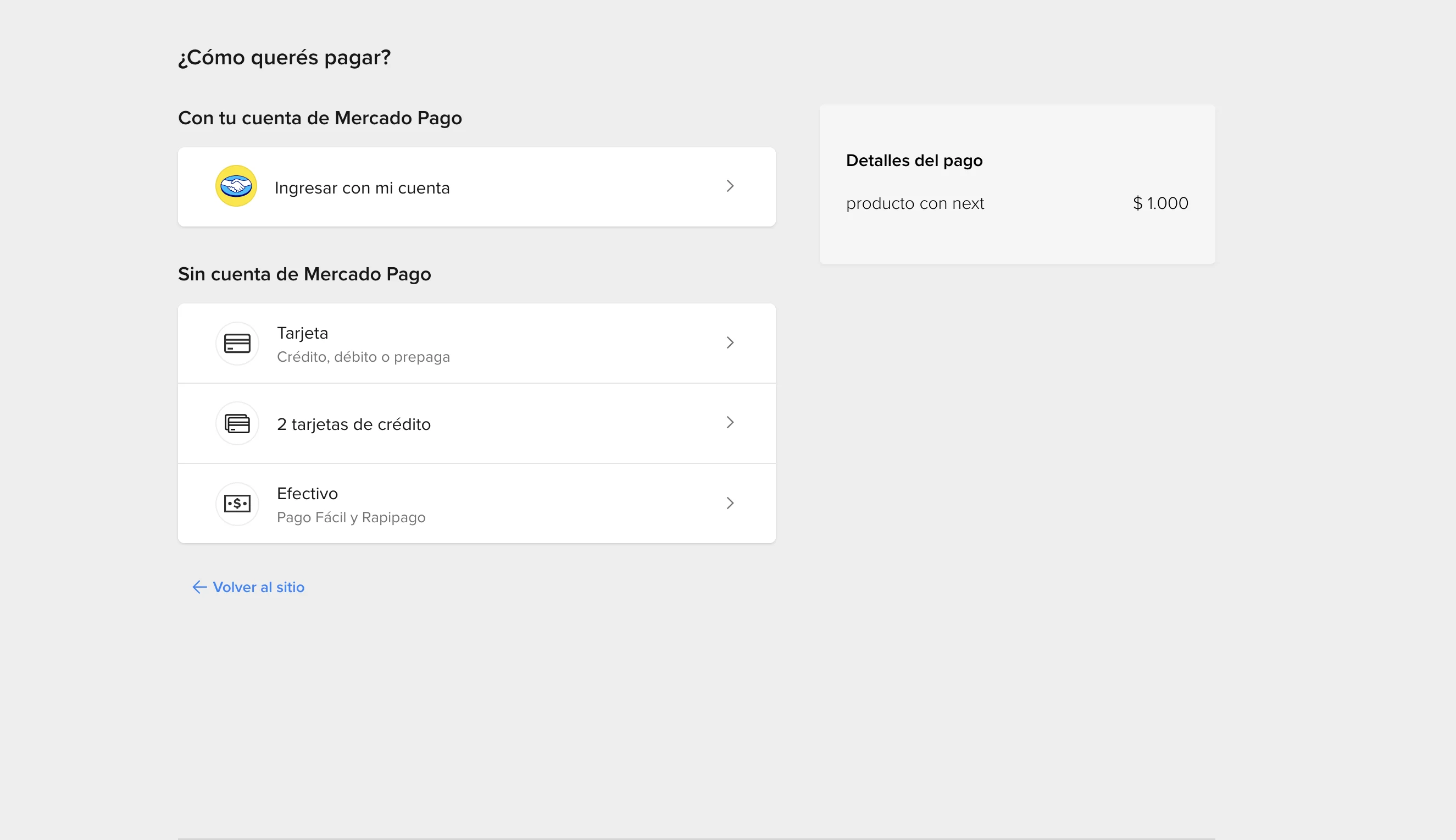Screen dimensions: 1456x840
Task: Expand the Efectivo row using its chevron arrow
Action: pyautogui.click(x=730, y=503)
